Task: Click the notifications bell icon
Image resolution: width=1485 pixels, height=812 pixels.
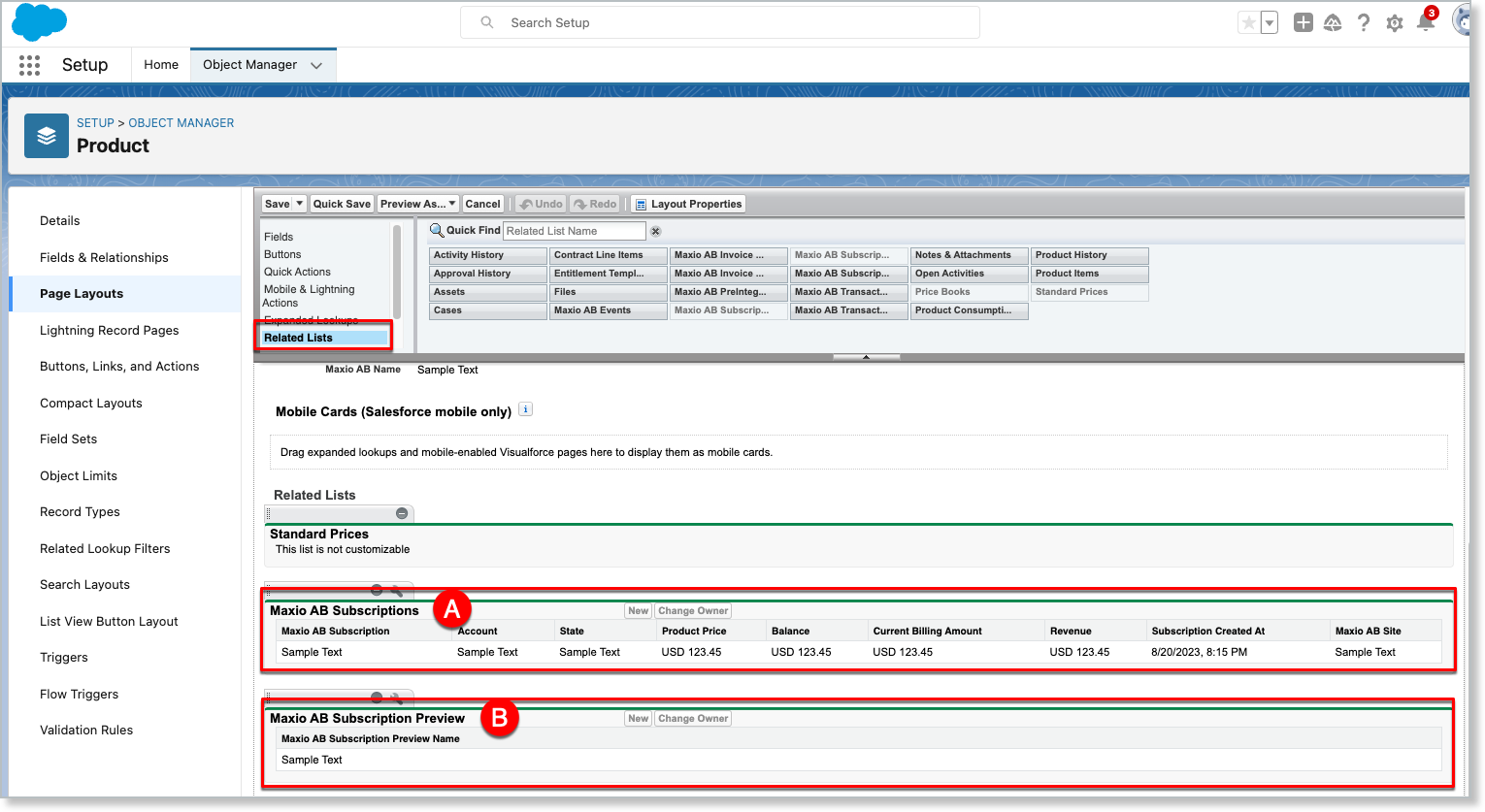Action: click(1425, 22)
